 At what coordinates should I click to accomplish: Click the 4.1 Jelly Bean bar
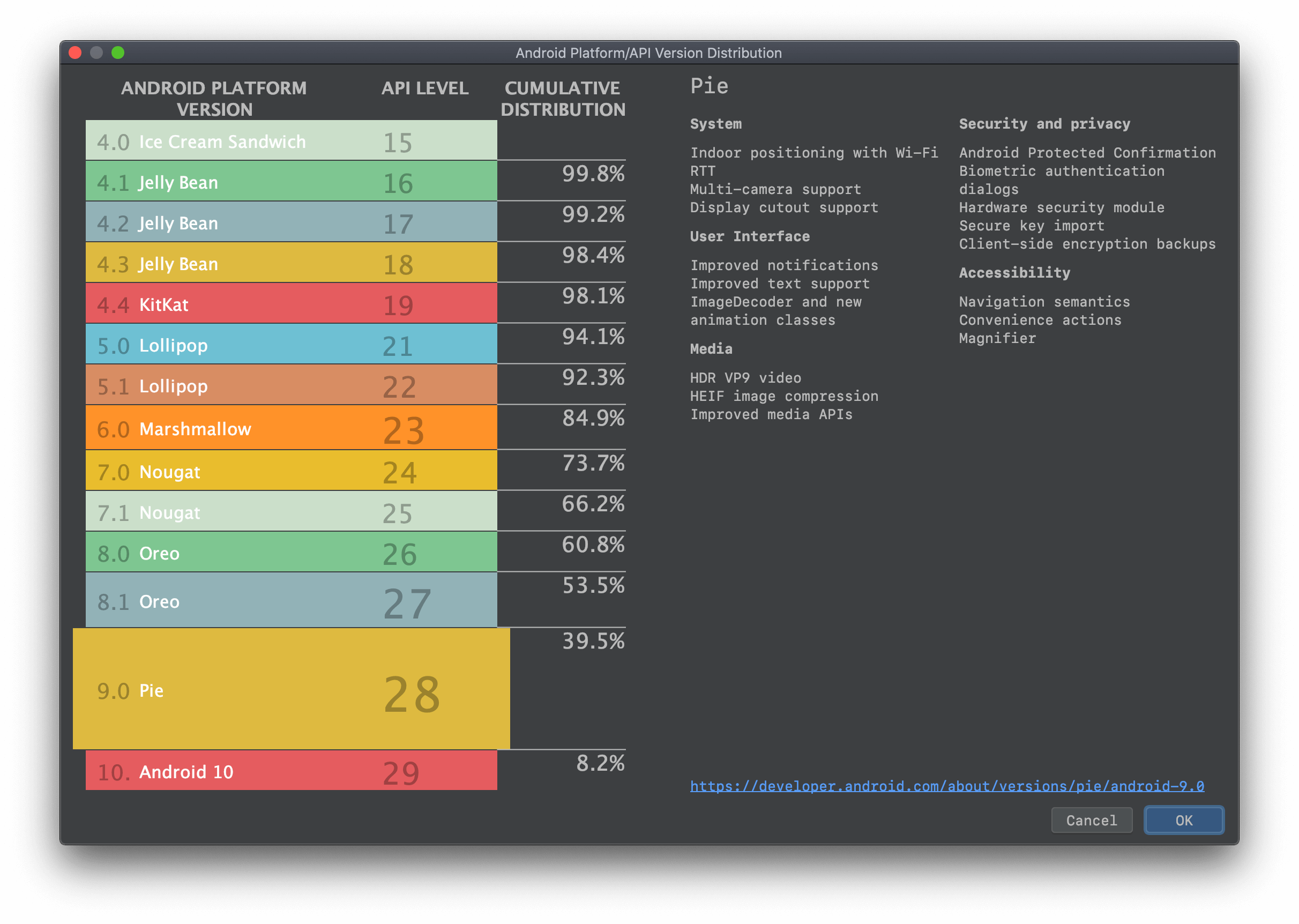(x=290, y=182)
